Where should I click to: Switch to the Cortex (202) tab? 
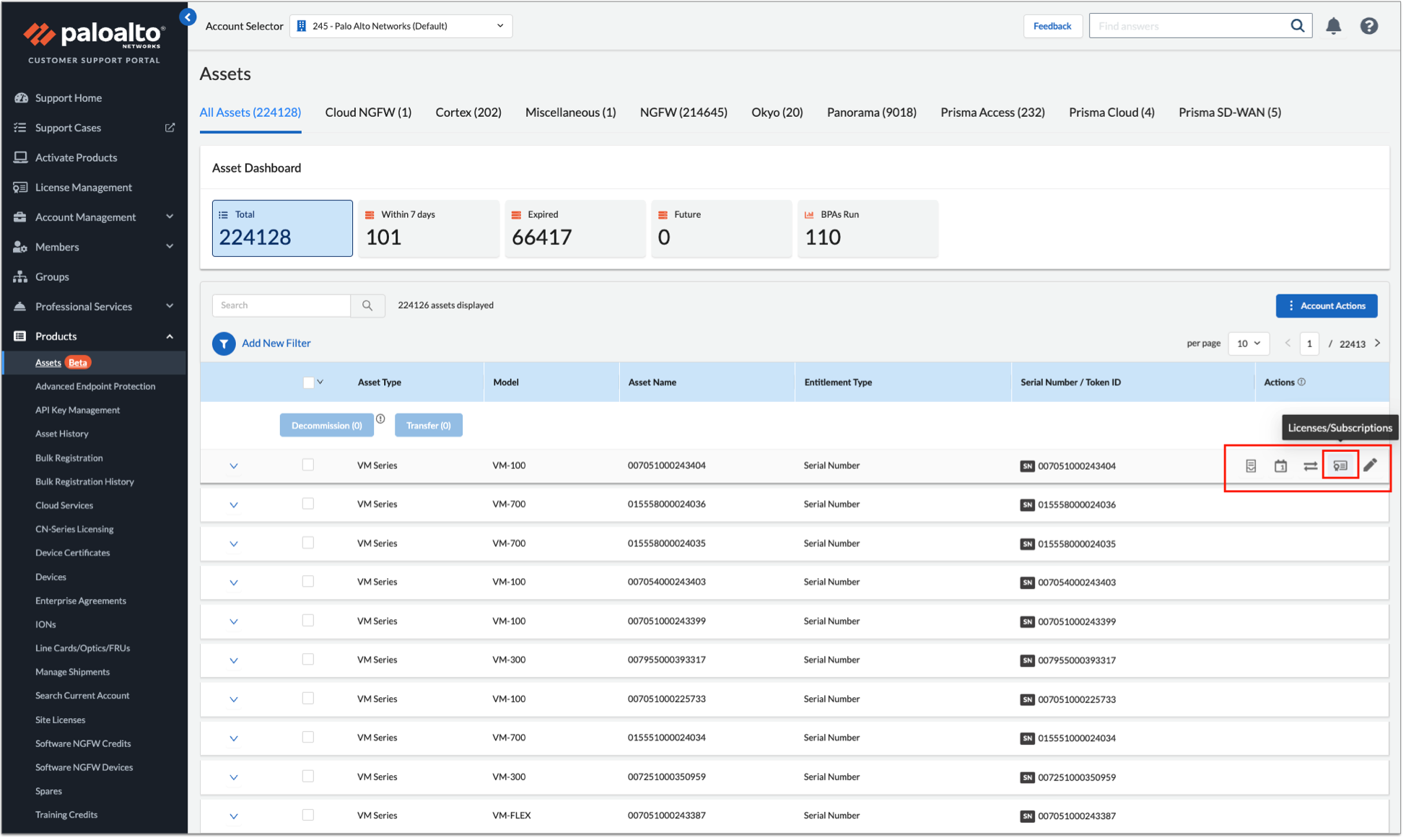pos(469,113)
